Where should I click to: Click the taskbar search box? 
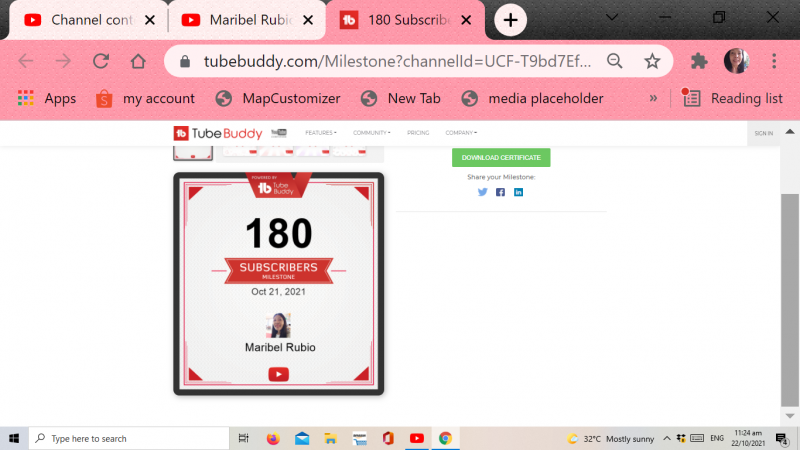tap(129, 438)
